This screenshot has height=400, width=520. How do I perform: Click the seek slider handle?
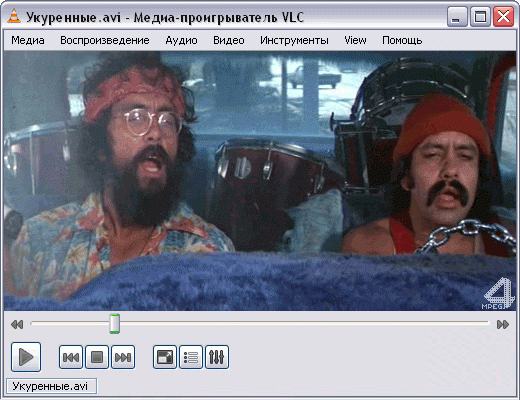tap(115, 323)
